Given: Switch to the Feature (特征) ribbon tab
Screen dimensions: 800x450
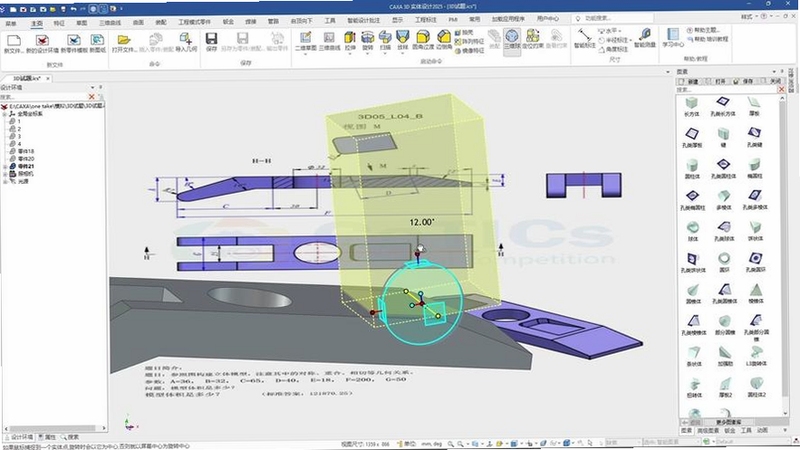Looking at the screenshot, I should [x=59, y=23].
